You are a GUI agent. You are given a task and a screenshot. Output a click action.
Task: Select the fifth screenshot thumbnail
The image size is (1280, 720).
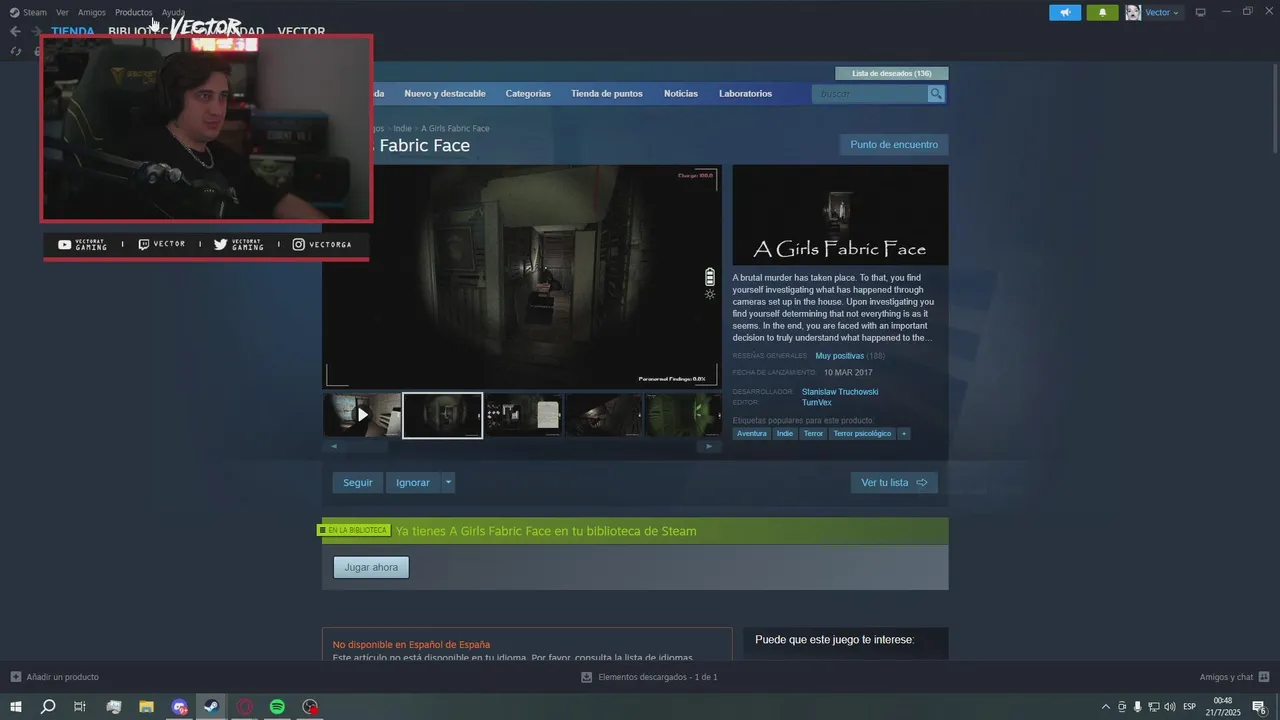pyautogui.click(x=683, y=414)
